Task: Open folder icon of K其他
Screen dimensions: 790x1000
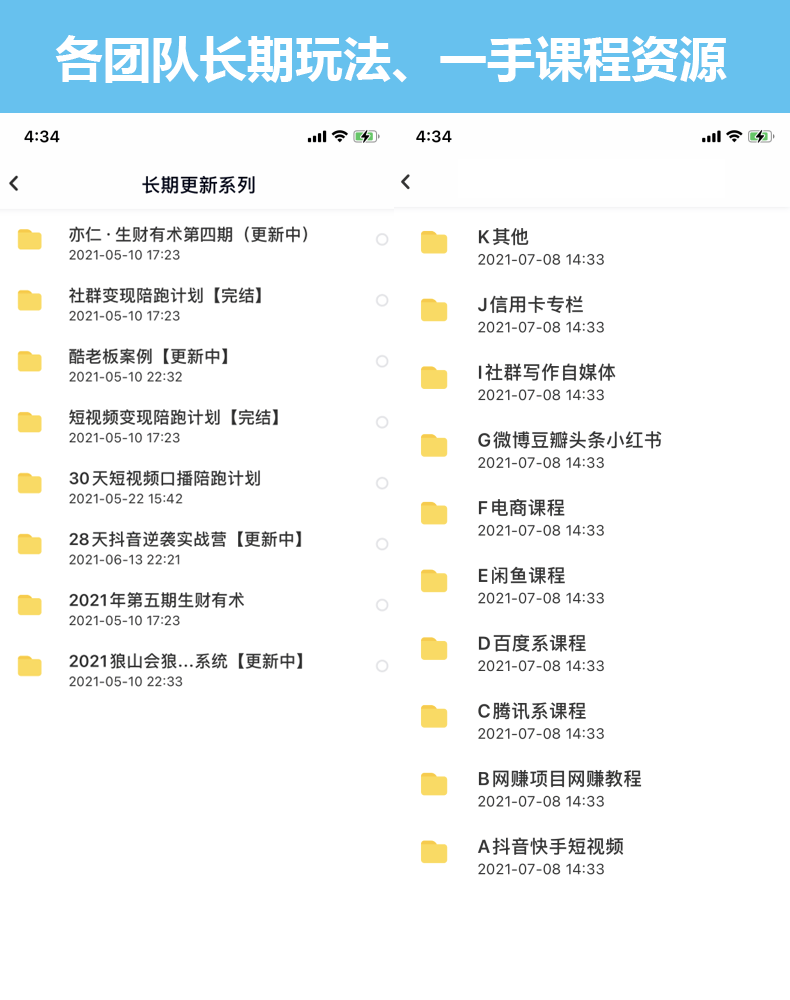Action: pyautogui.click(x=434, y=243)
